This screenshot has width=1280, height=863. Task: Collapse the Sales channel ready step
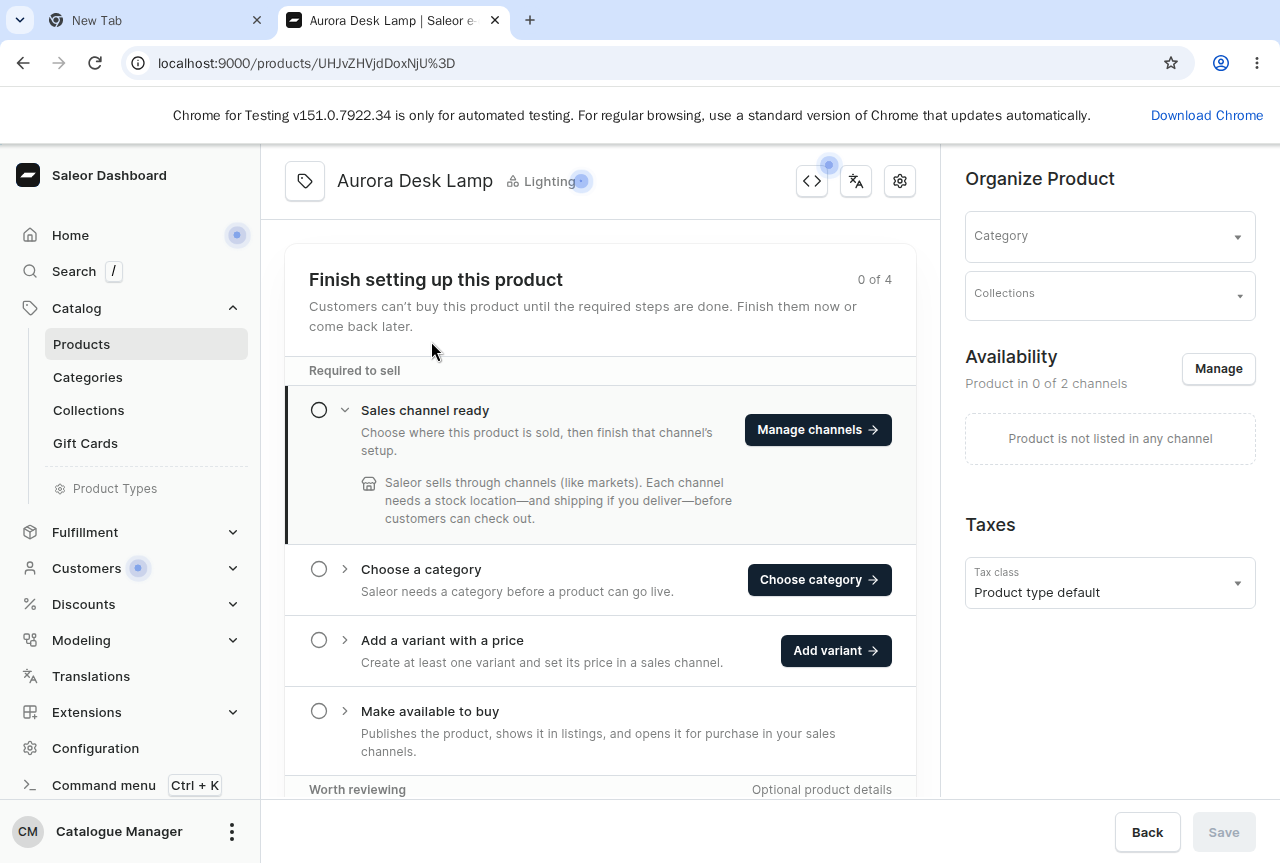pos(345,410)
